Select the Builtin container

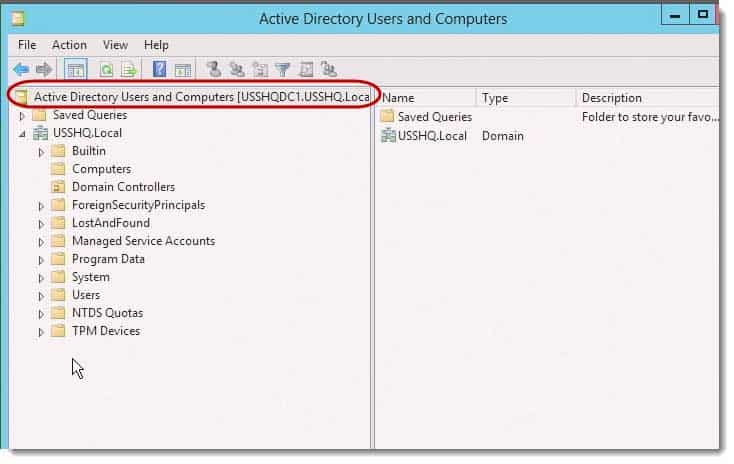pos(89,151)
